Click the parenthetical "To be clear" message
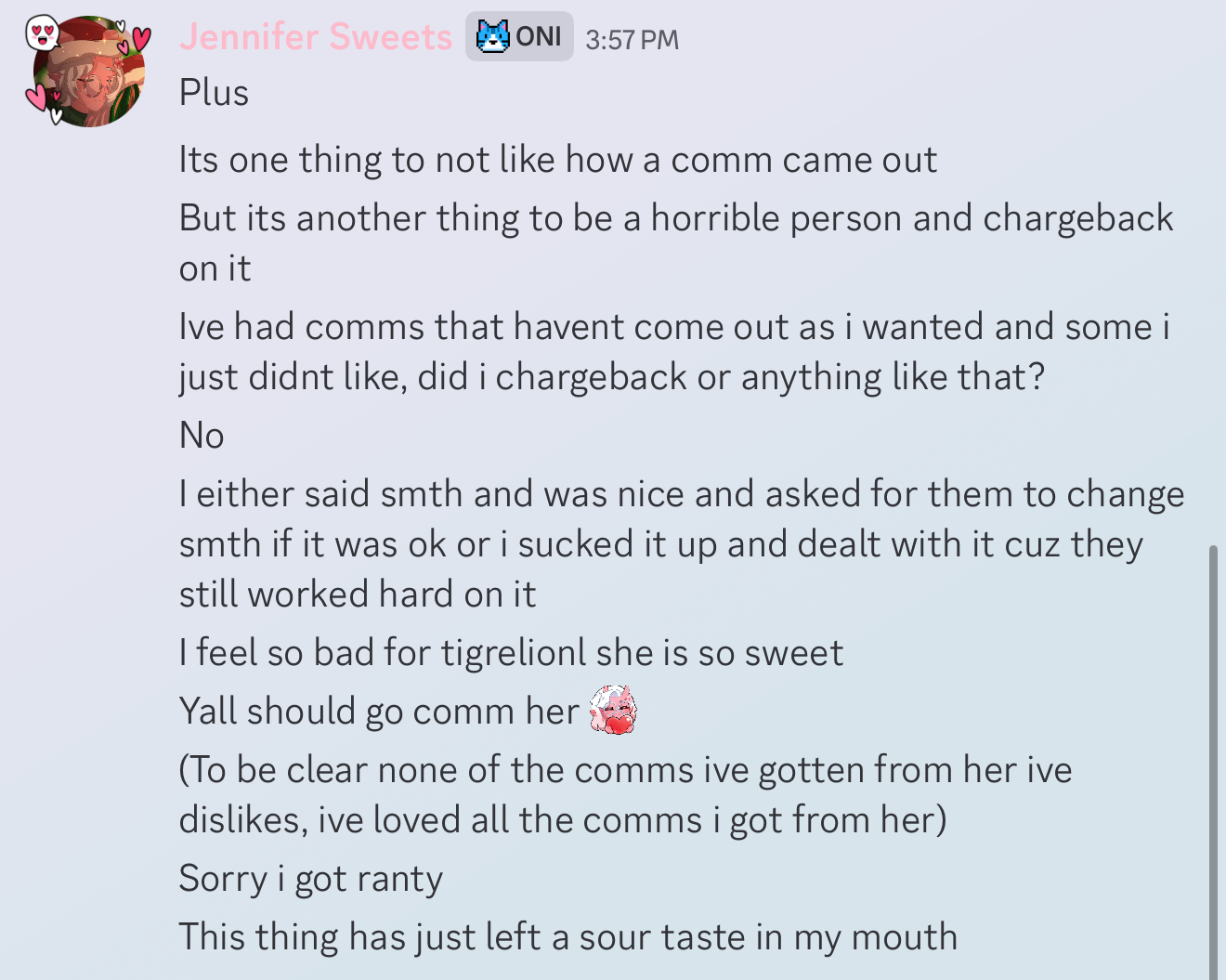 (x=625, y=771)
